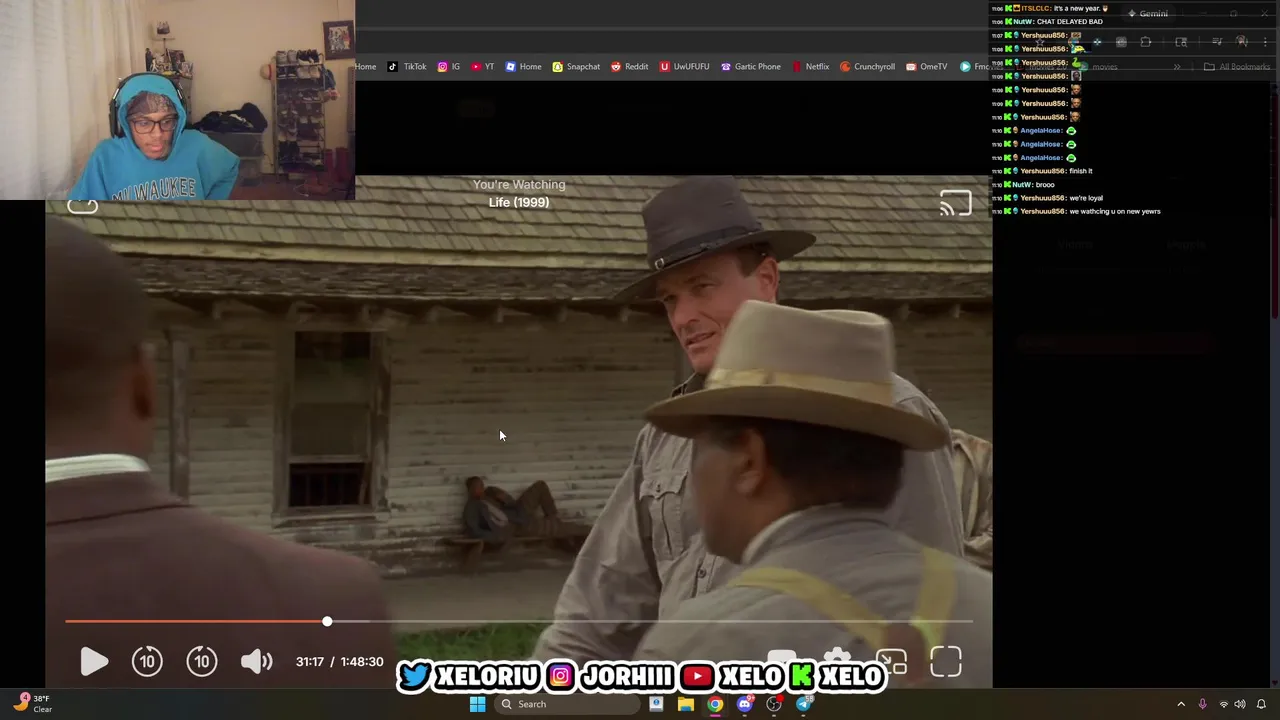This screenshot has width=1280, height=720.
Task: Seek back on the played red progress bar
Action: (x=195, y=622)
